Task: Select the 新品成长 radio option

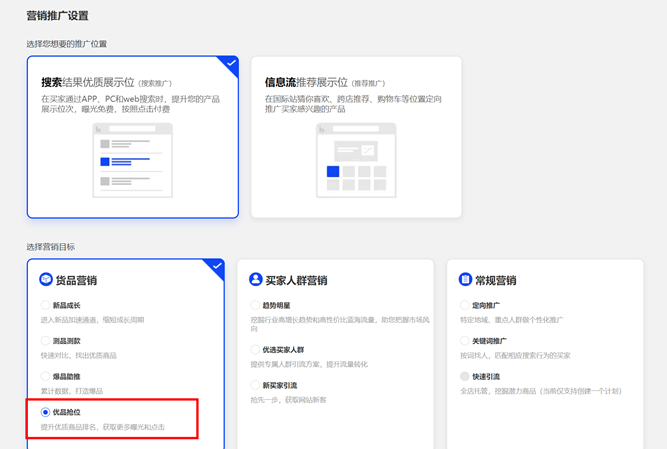Action: coord(46,306)
